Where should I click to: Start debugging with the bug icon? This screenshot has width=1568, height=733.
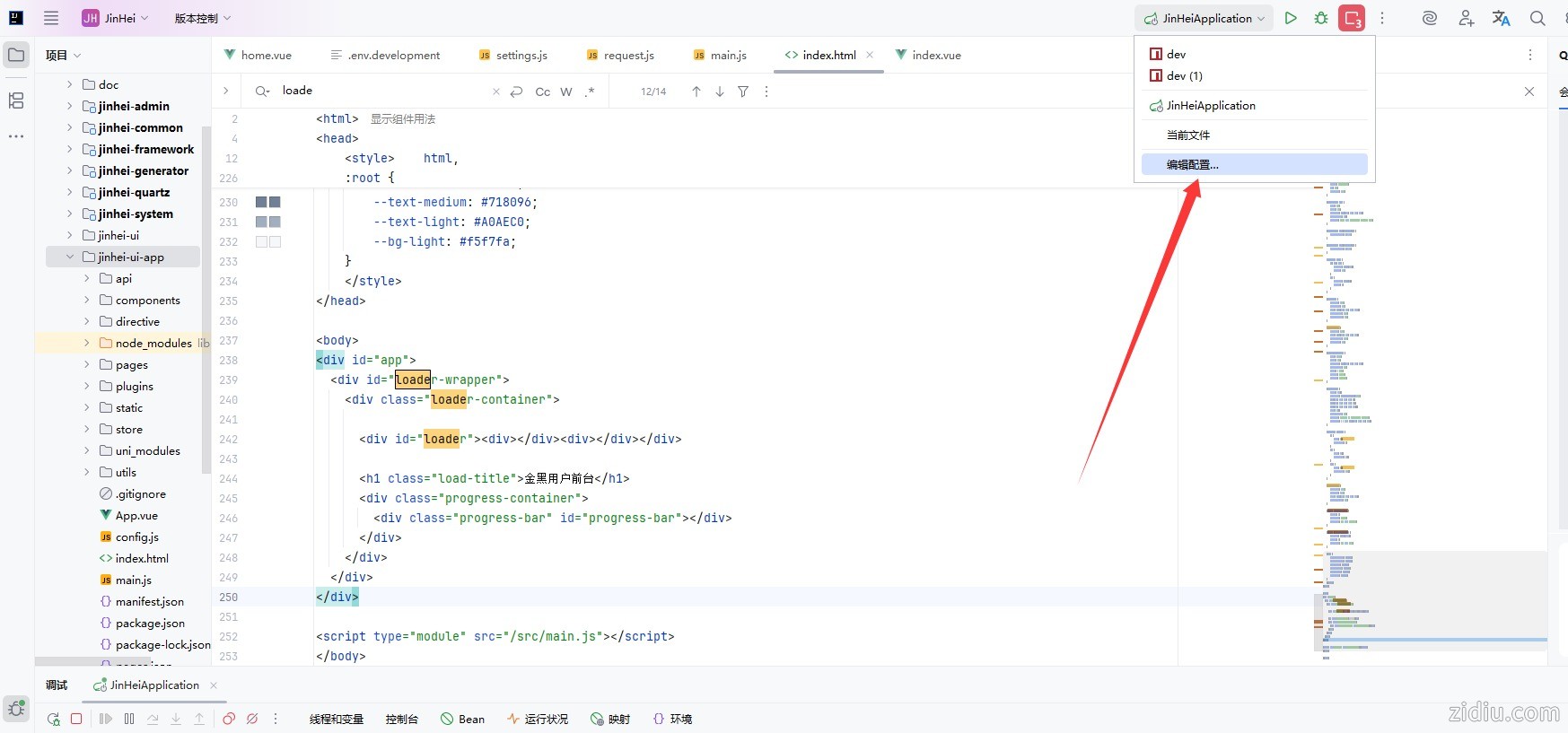coord(1321,18)
